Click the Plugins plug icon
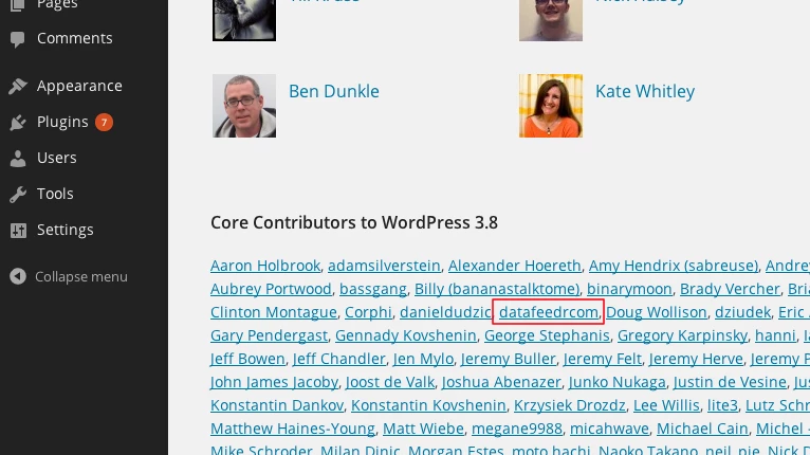Screen dimensions: 810x455 (x=18, y=122)
